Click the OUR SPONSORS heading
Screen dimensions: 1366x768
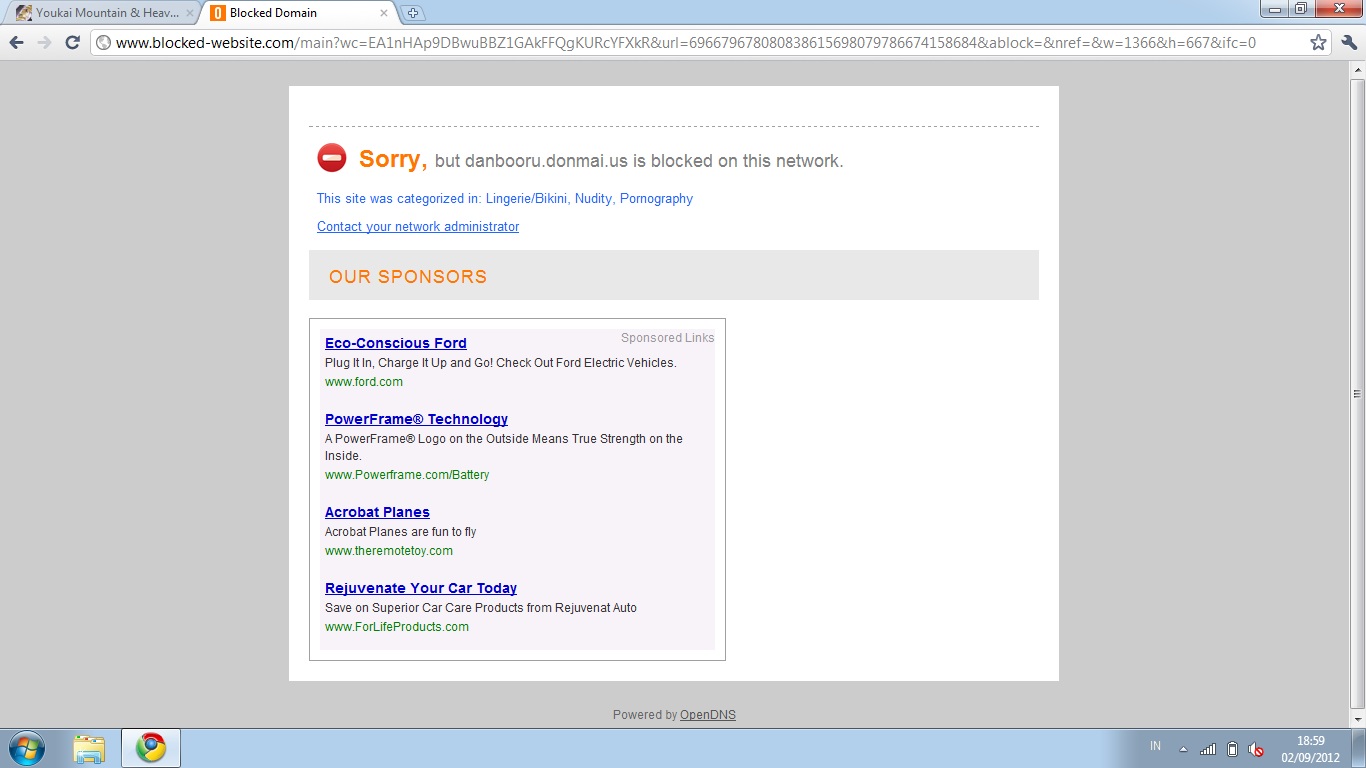tap(408, 277)
